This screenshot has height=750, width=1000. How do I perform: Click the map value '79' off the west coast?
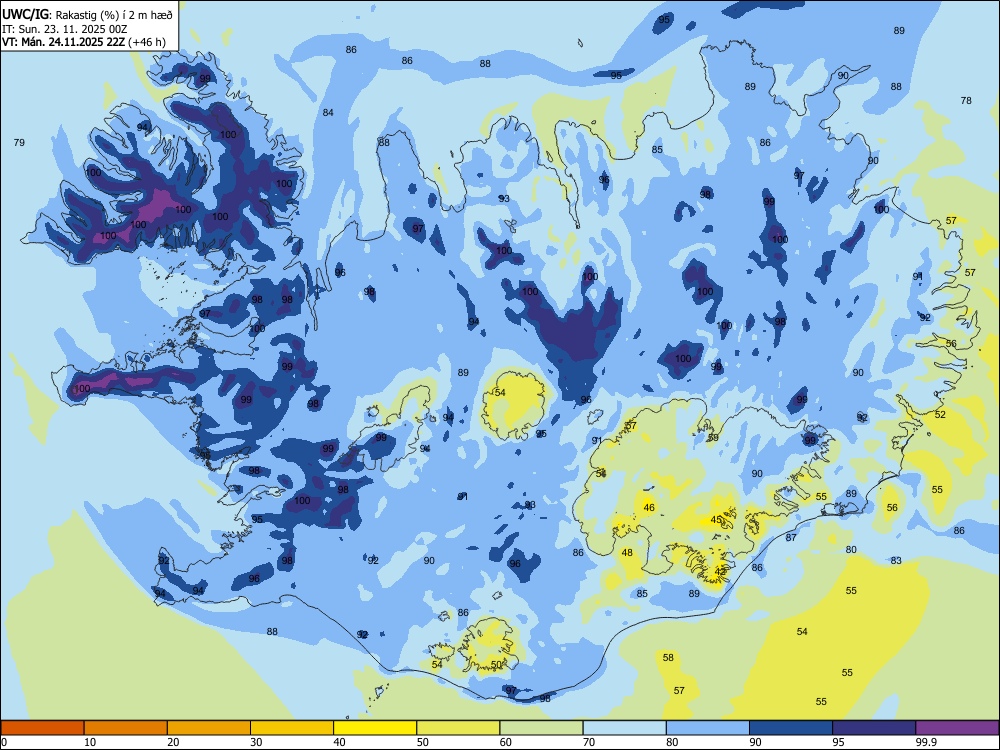tap(19, 142)
